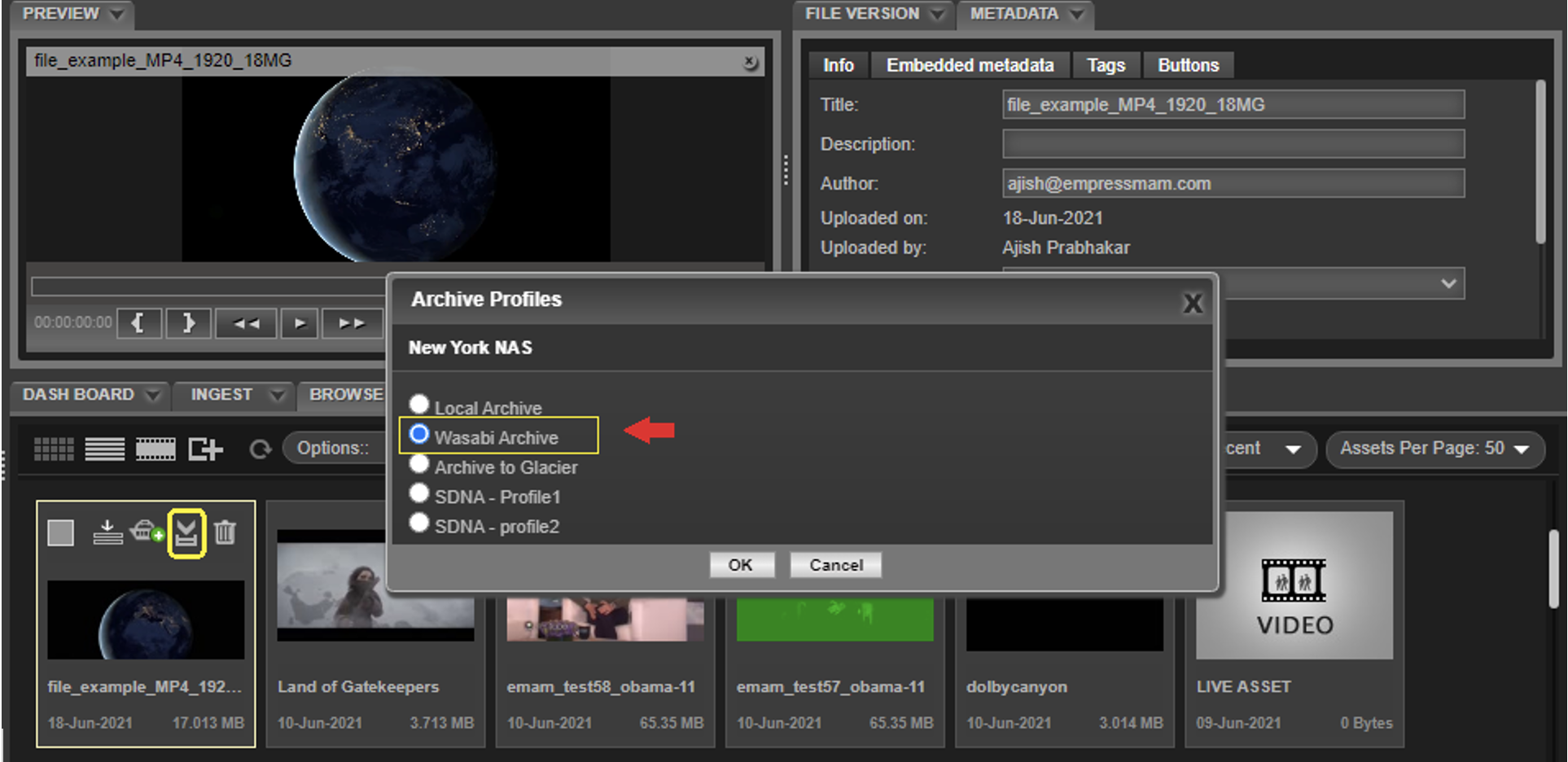Open METADATA panel dropdown arrow

pyautogui.click(x=1076, y=14)
